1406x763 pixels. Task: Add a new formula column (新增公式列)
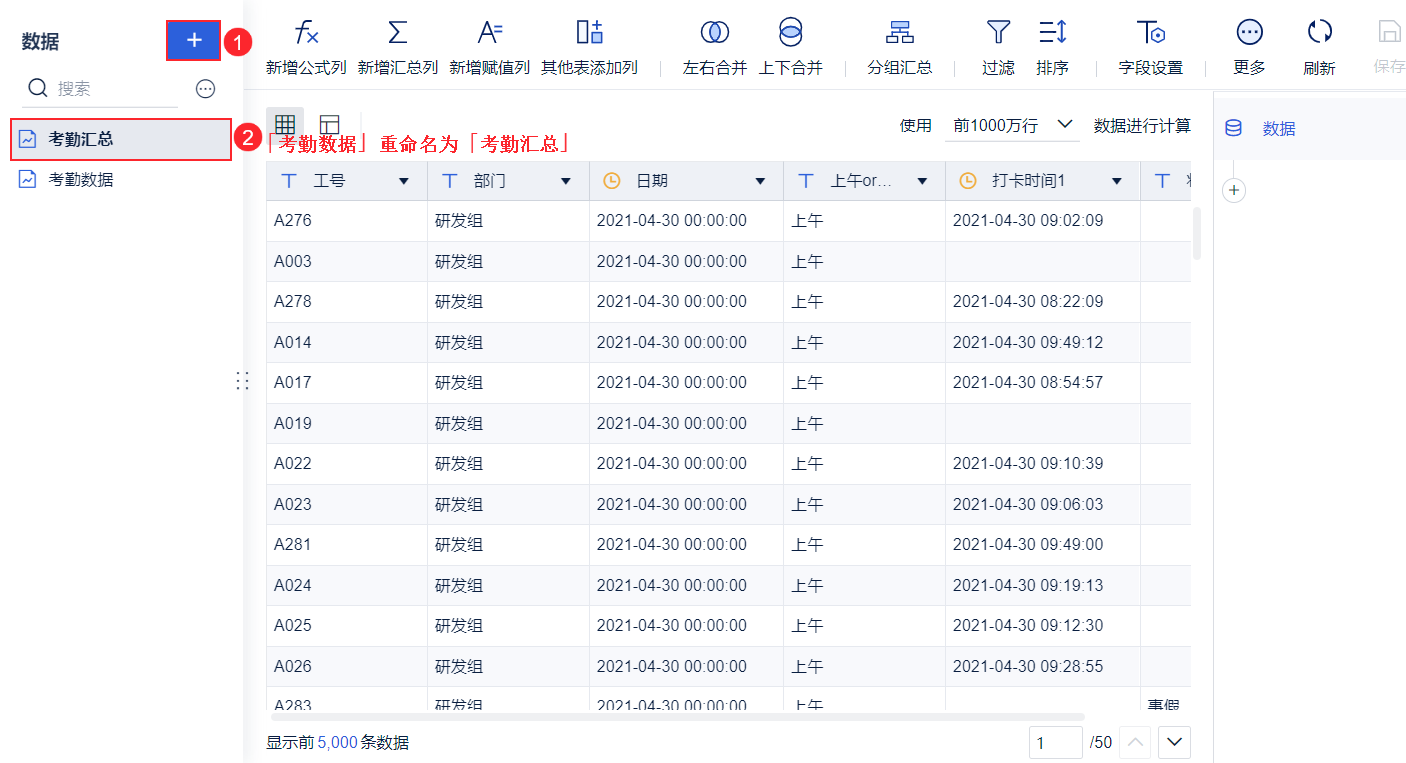pos(306,48)
